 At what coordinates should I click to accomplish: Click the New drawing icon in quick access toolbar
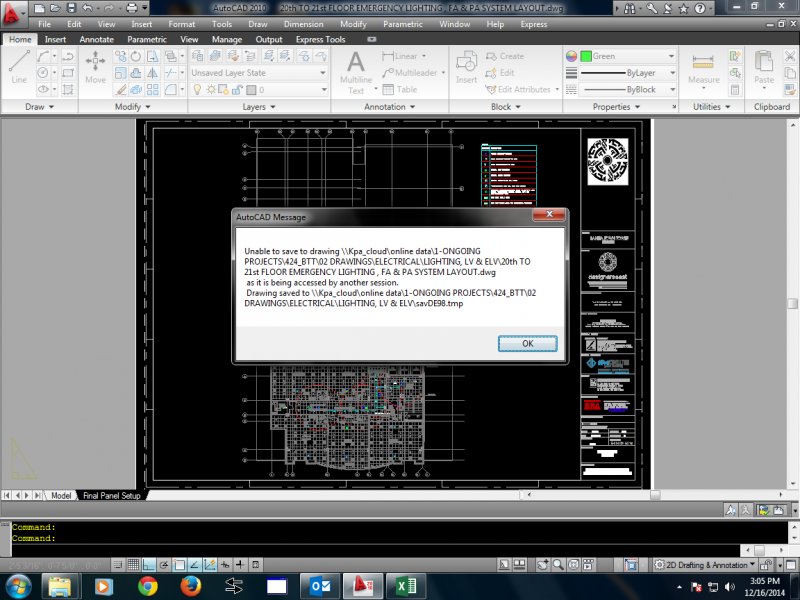pos(39,8)
